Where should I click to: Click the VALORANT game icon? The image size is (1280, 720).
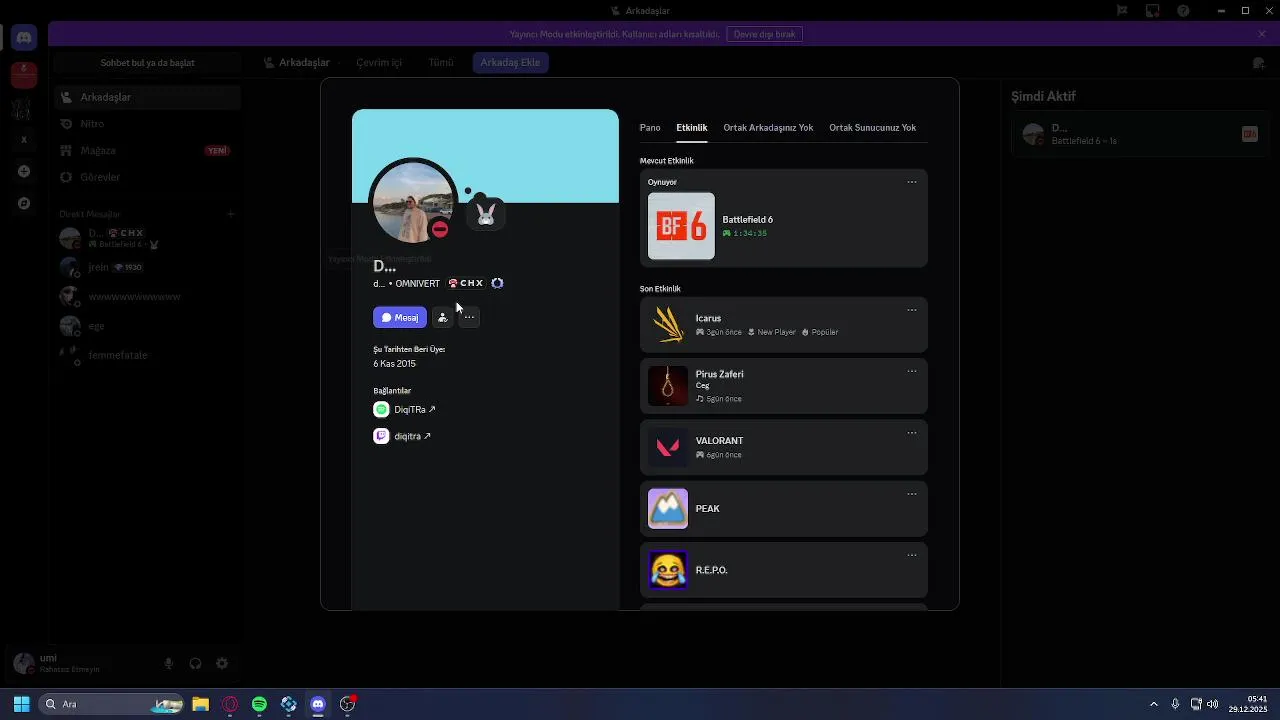click(668, 447)
